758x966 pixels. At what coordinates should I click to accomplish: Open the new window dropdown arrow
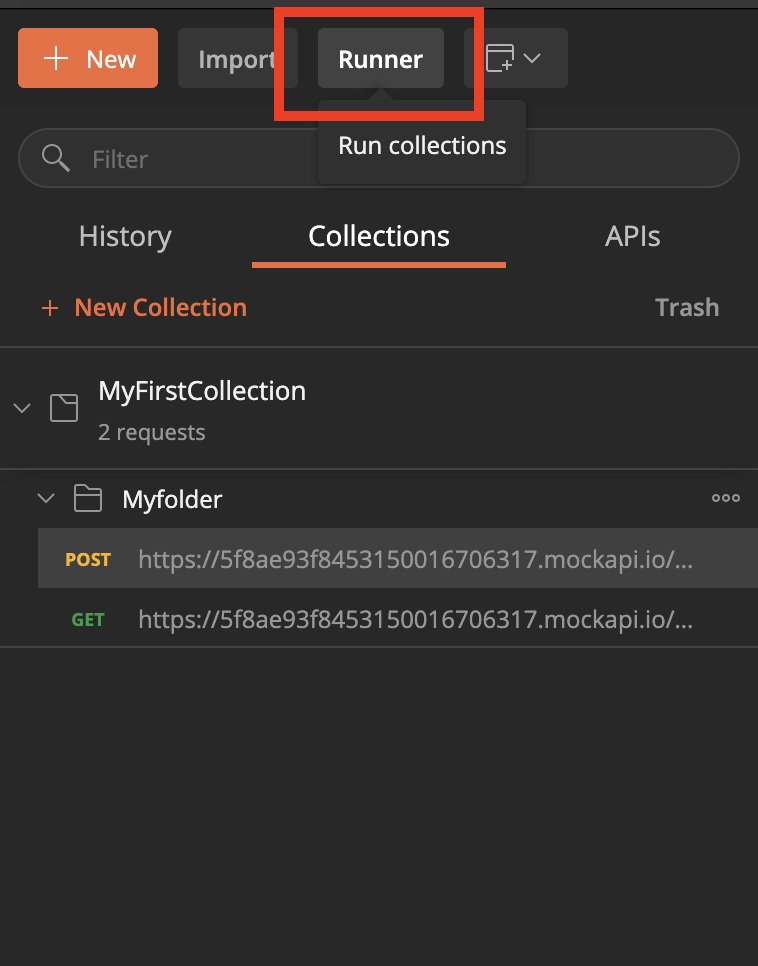532,58
